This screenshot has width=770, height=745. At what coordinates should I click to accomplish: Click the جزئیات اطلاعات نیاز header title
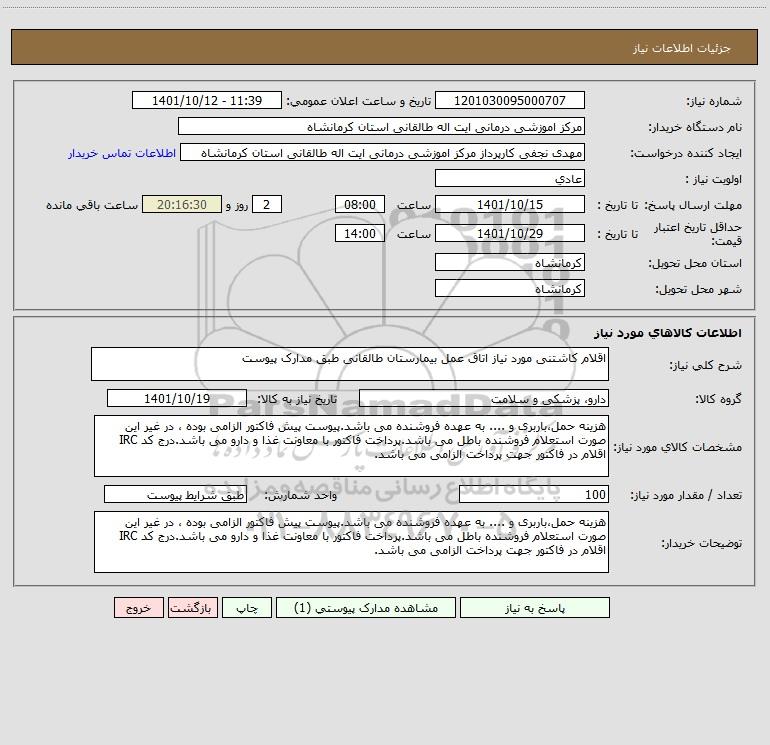pyautogui.click(x=682, y=48)
